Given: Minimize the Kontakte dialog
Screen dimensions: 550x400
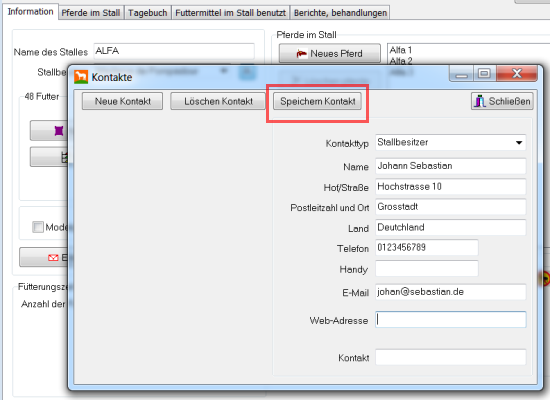Looking at the screenshot, I should click(x=461, y=74).
